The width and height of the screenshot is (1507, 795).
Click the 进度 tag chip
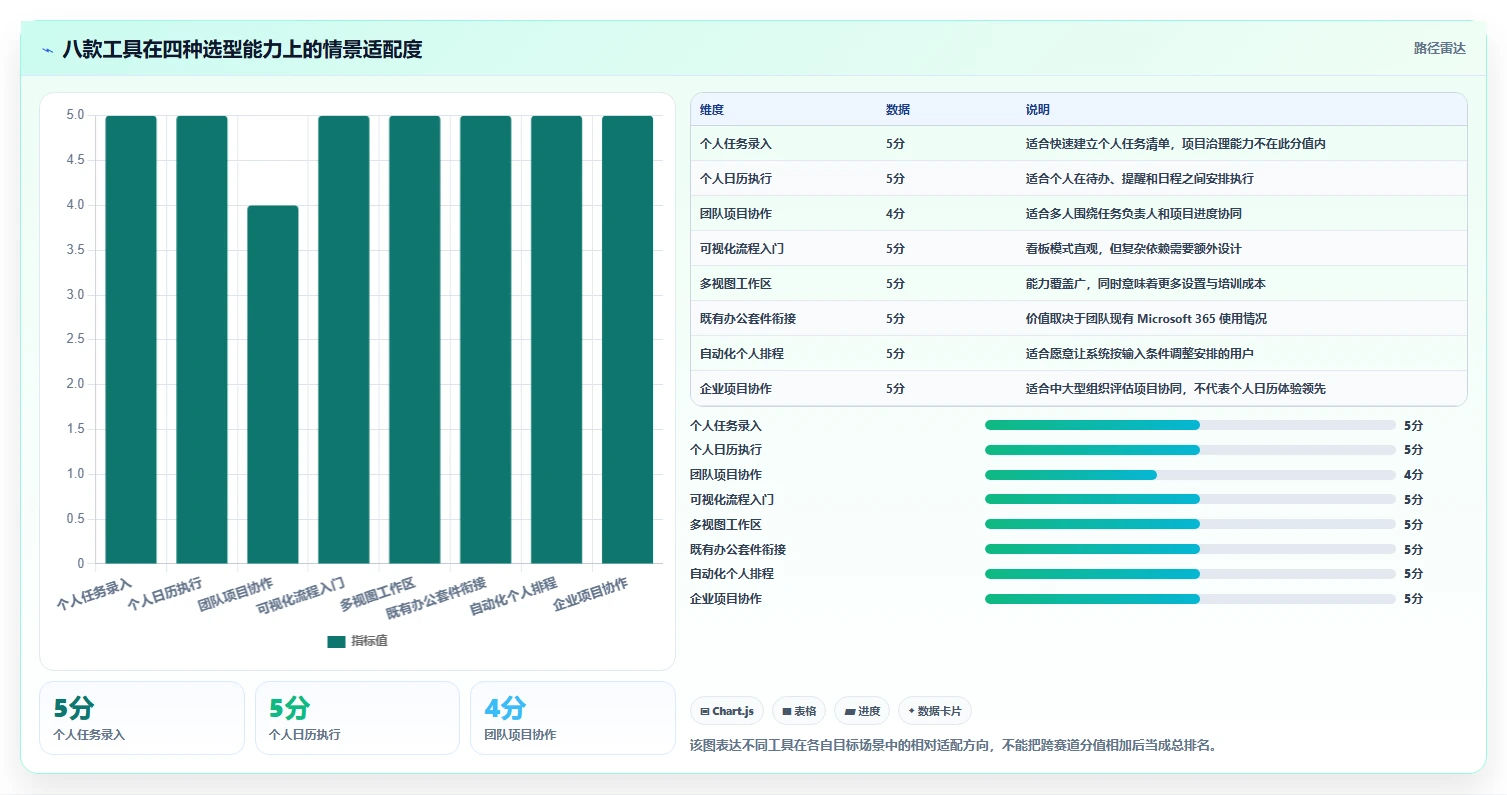[862, 711]
